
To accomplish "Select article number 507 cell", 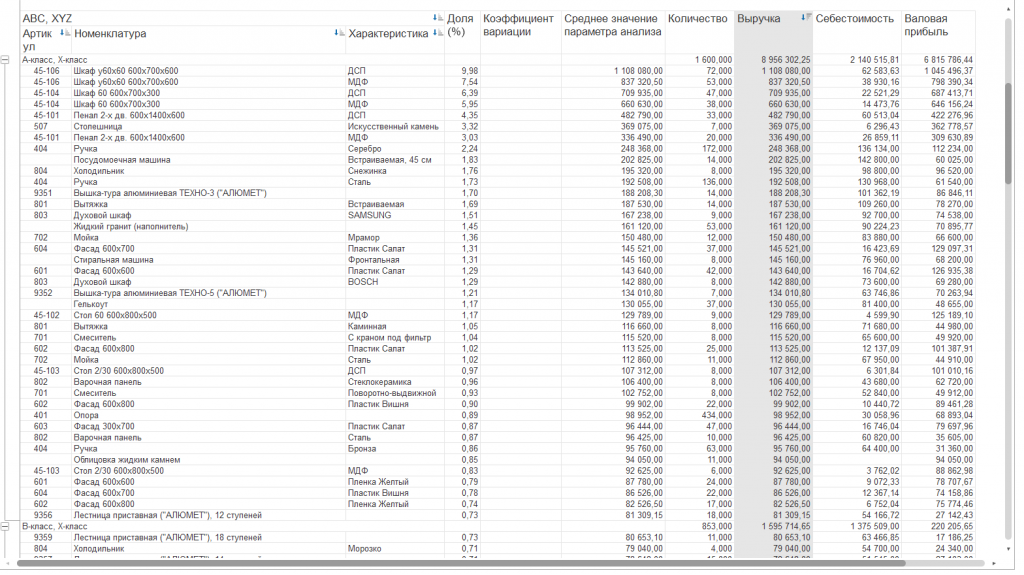I will pyautogui.click(x=40, y=126).
